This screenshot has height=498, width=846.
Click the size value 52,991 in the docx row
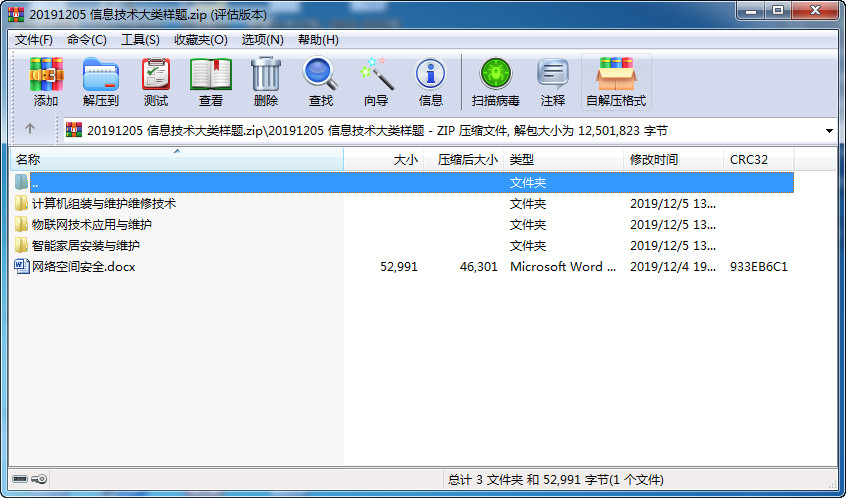pyautogui.click(x=399, y=267)
